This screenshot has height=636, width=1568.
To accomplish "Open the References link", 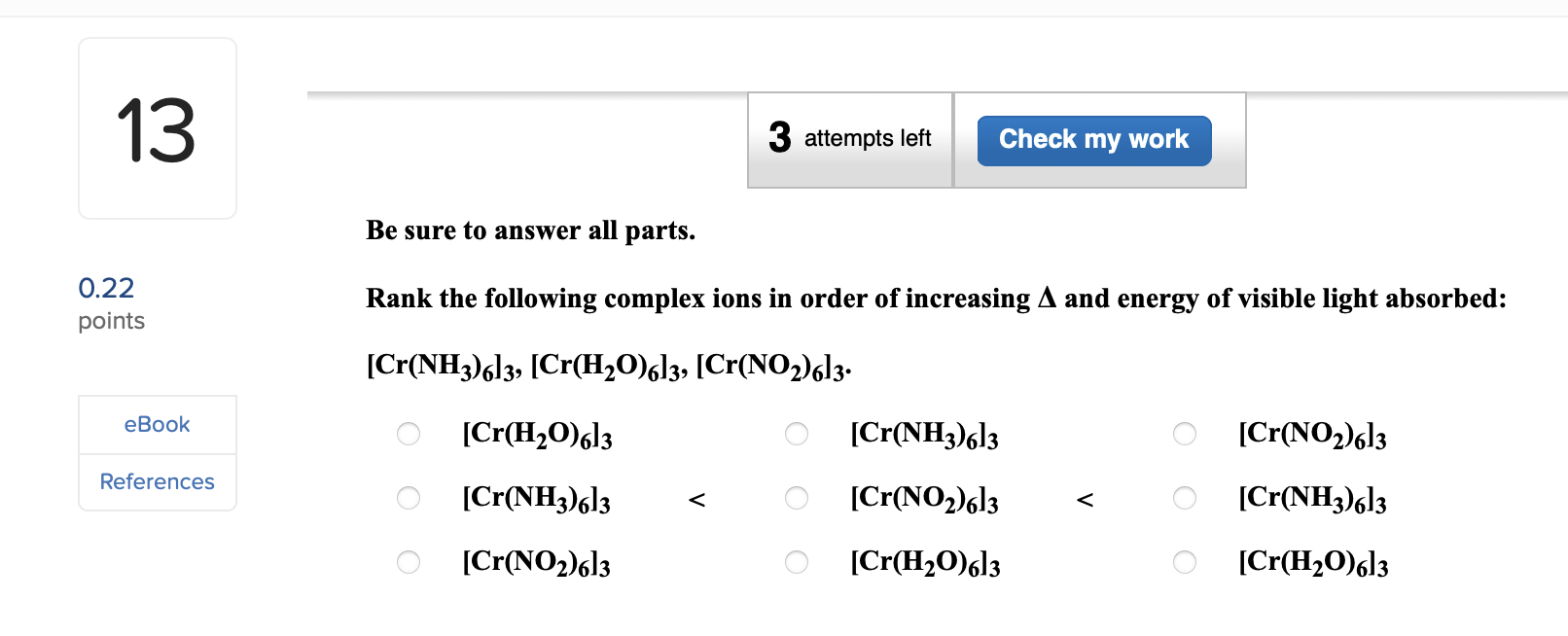I will tap(157, 481).
